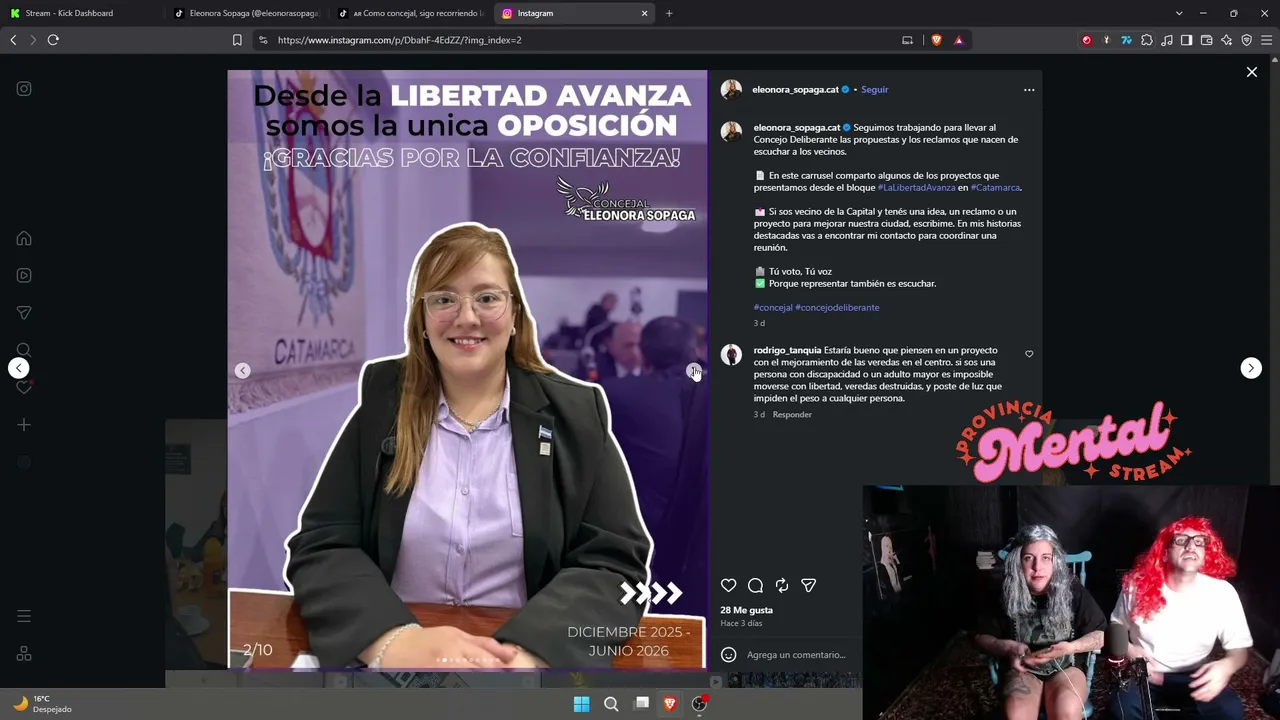Open the post's three-dot options menu
1280x720 pixels.
1029,90
